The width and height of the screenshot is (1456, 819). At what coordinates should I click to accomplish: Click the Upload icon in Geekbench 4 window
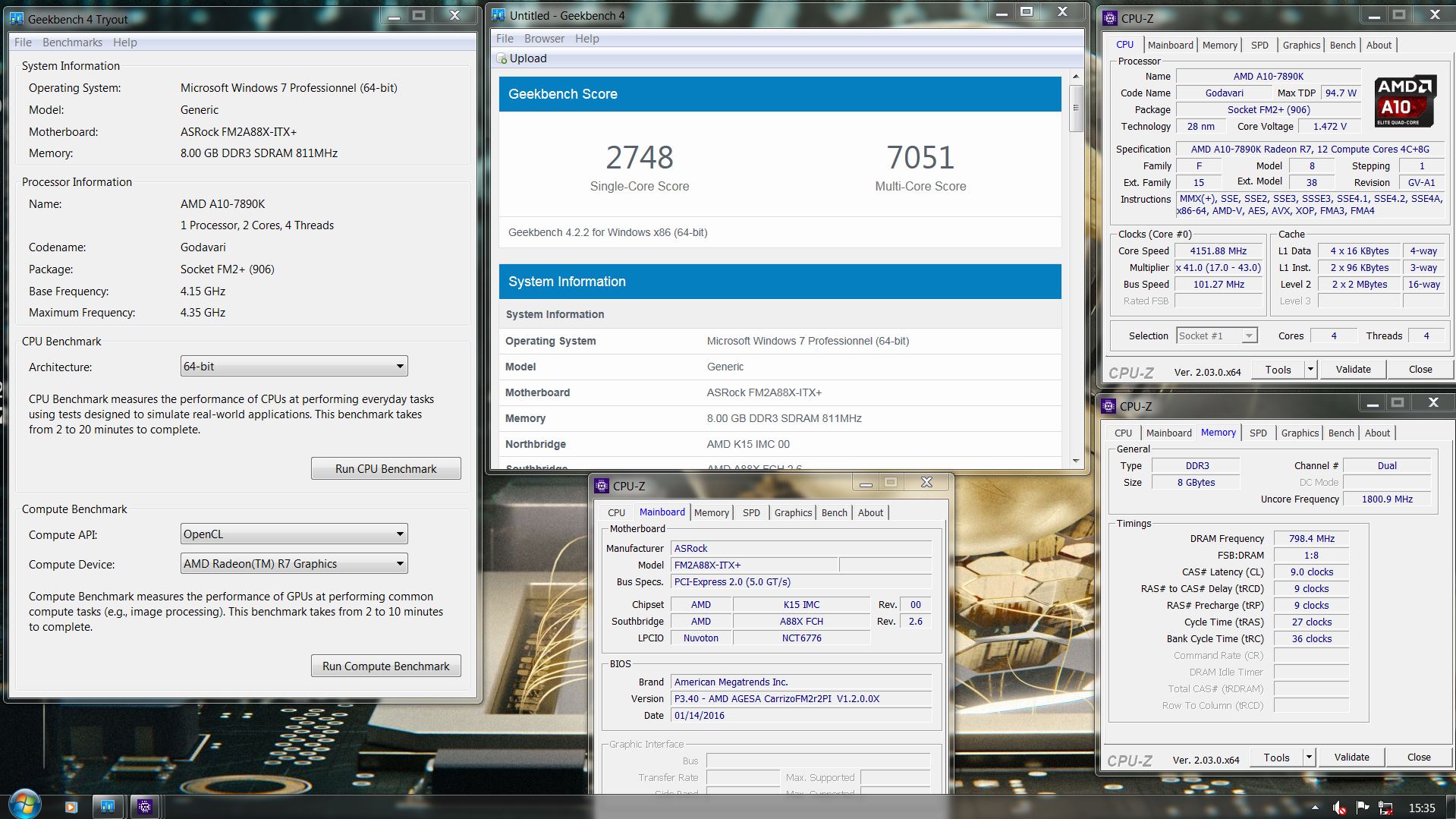click(502, 58)
